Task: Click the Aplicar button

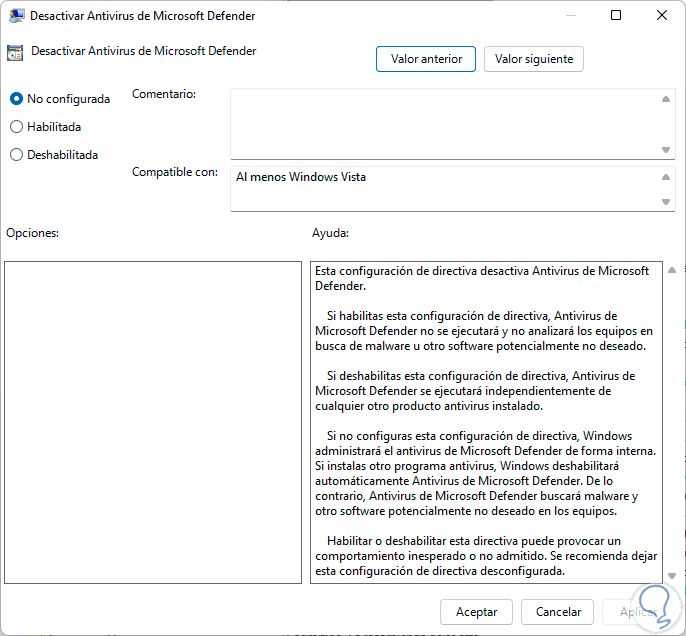Action: coord(638,612)
